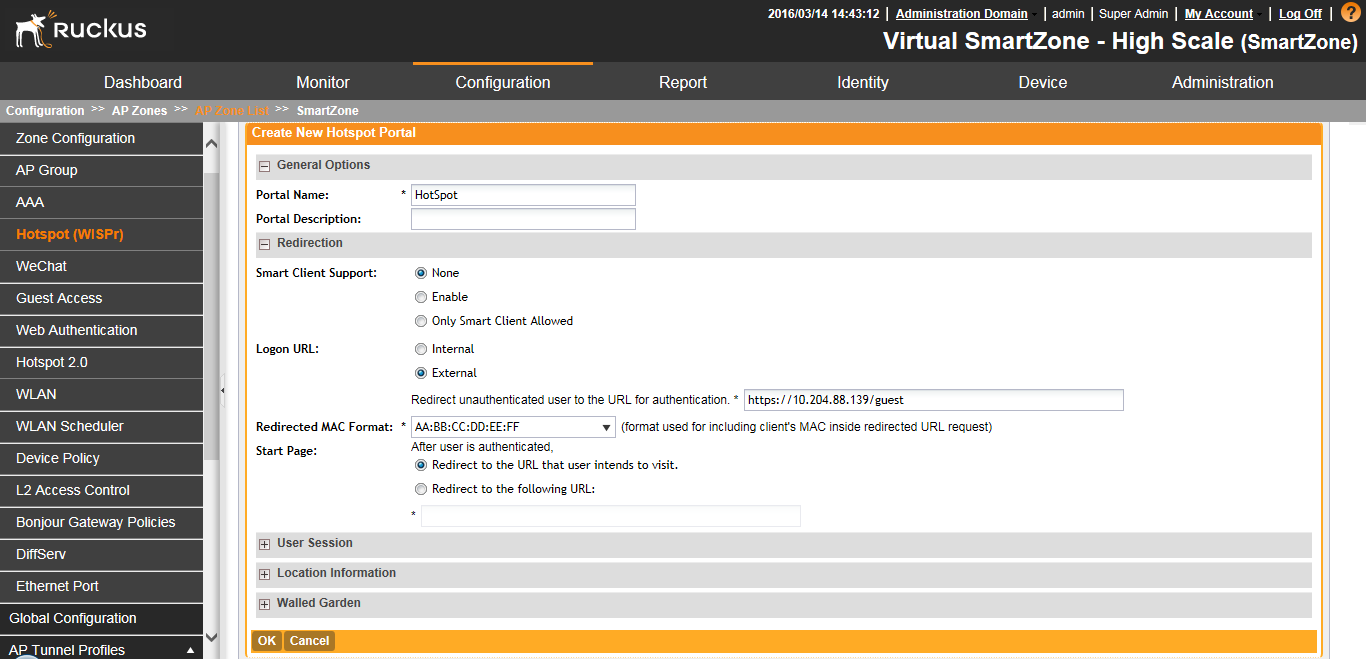Open L2 Access Control in the sidebar

101,491
